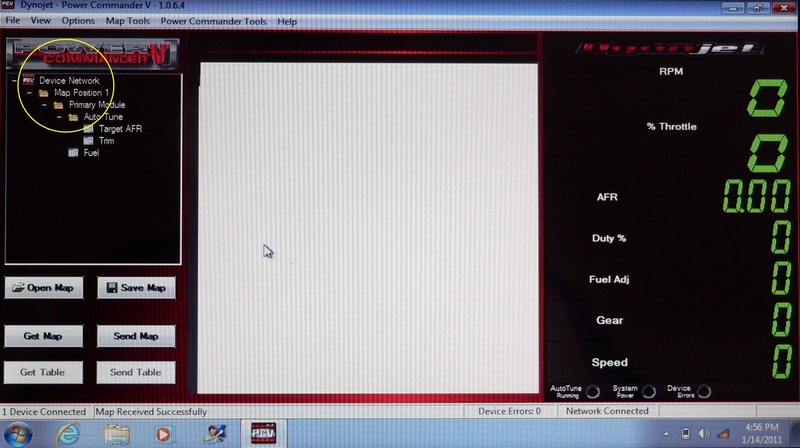
Task: Click the Open Map button
Action: [45, 288]
